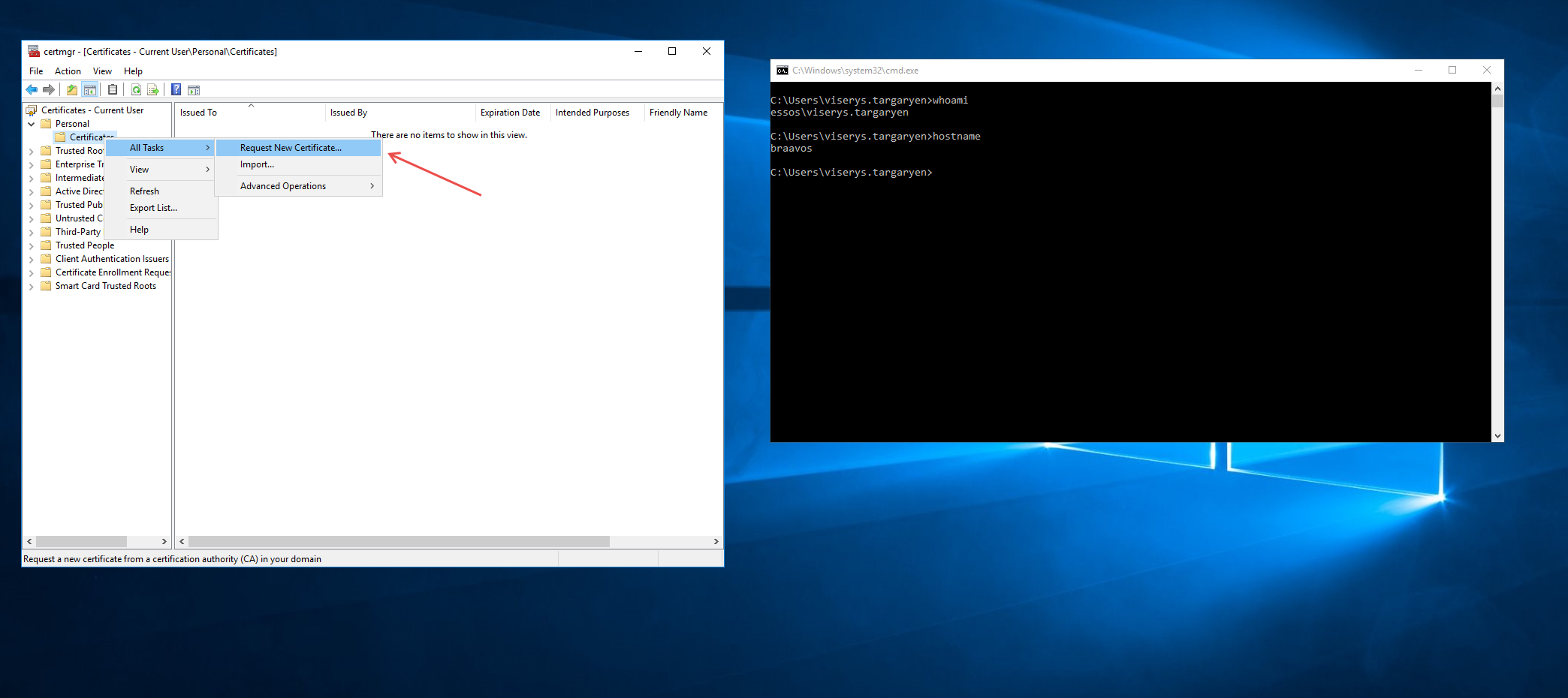Click the gray Forward arrow in certmgr toolbar
This screenshot has height=698, width=1568.
tap(49, 90)
